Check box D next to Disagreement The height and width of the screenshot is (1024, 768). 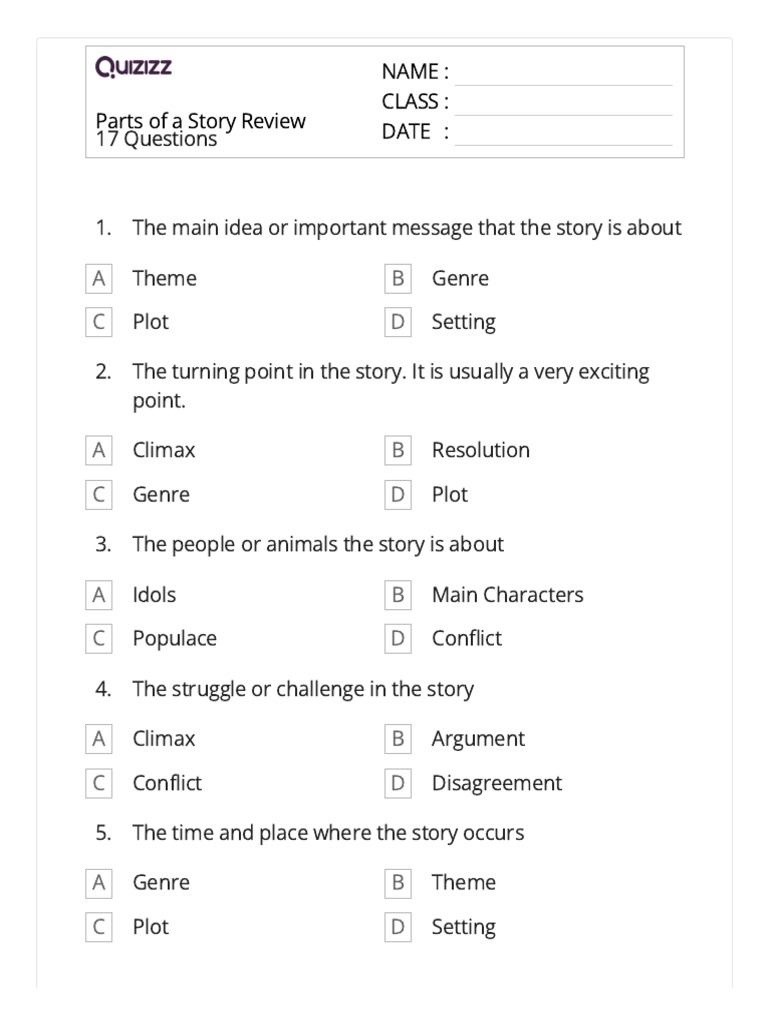[x=397, y=783]
